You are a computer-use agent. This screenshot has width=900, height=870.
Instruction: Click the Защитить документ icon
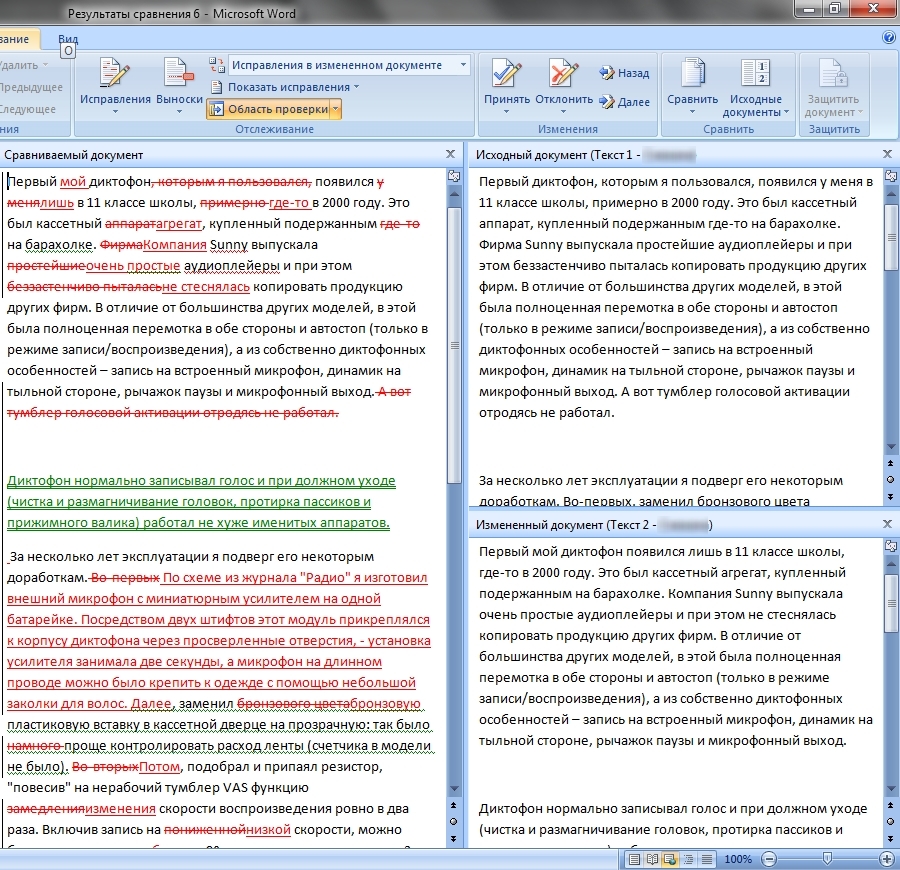(833, 73)
